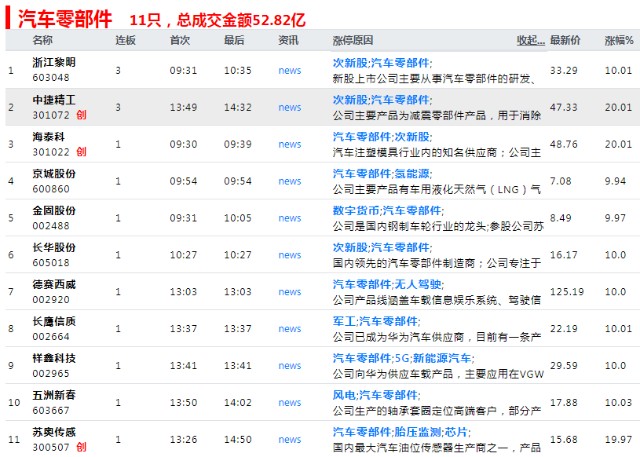Image resolution: width=640 pixels, height=457 pixels.
Task: Open the news link for 长华股份
Action: pyautogui.click(x=290, y=255)
